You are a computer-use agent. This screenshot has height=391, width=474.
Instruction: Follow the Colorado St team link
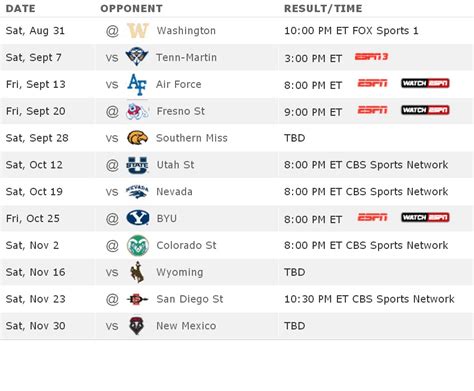pos(186,245)
